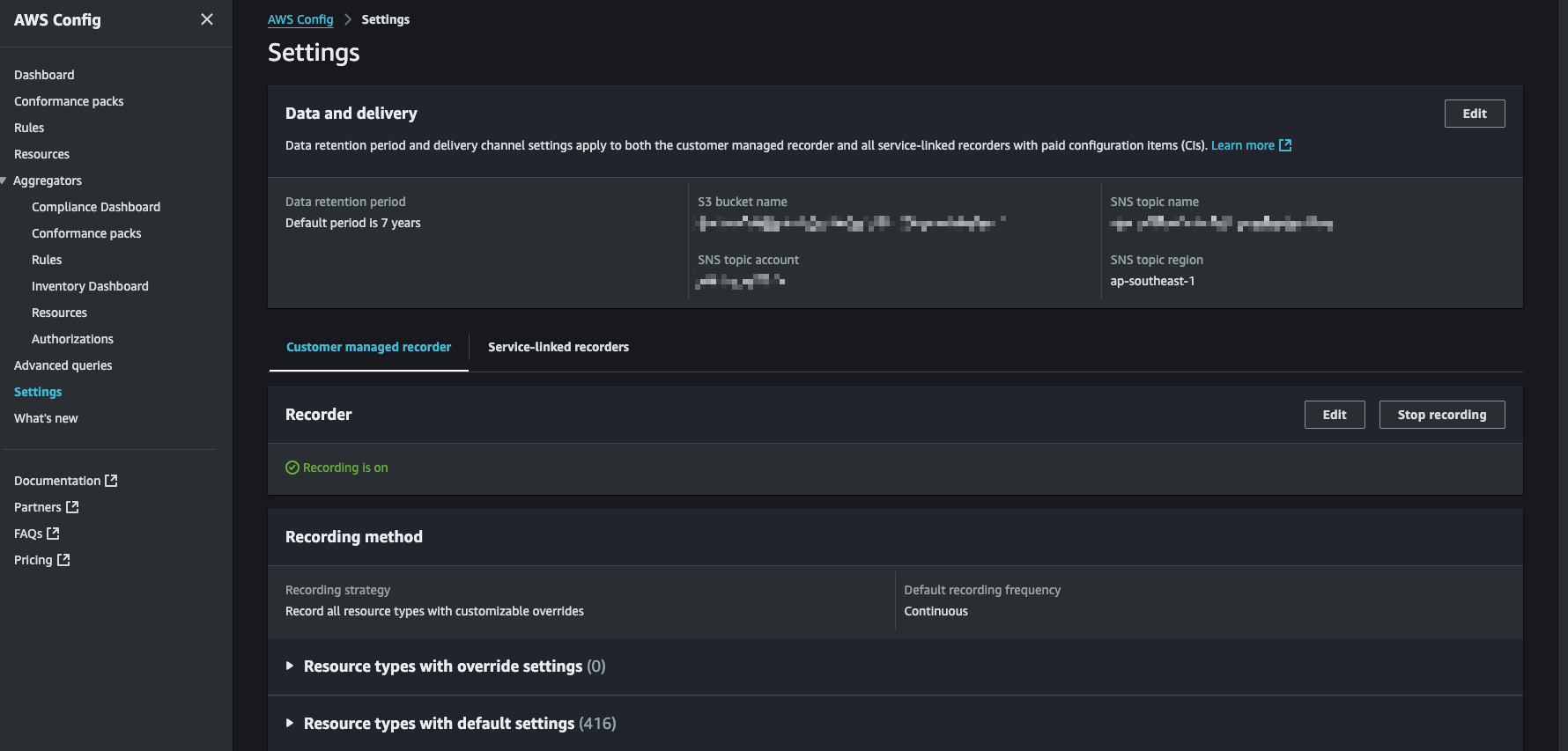The width and height of the screenshot is (1568, 751).
Task: Open the AWS Config breadcrumb link
Action: click(x=300, y=19)
